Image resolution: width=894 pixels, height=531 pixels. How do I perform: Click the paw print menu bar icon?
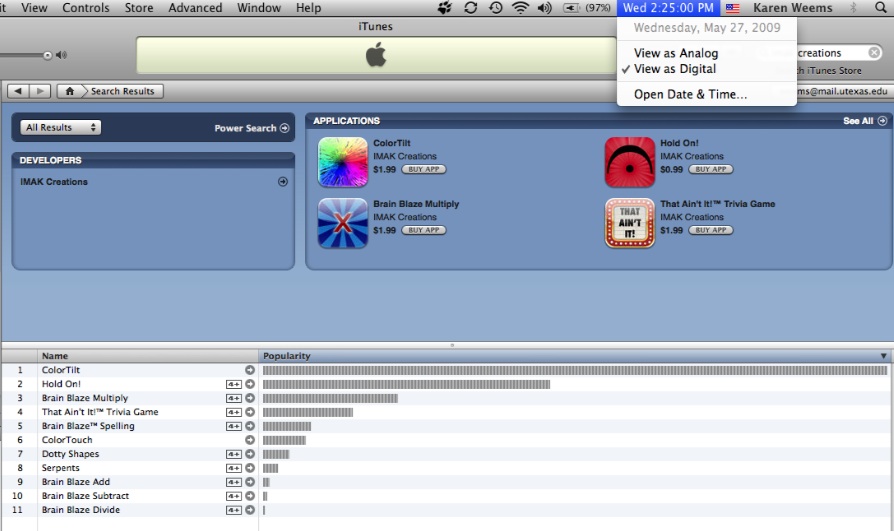tap(445, 7)
